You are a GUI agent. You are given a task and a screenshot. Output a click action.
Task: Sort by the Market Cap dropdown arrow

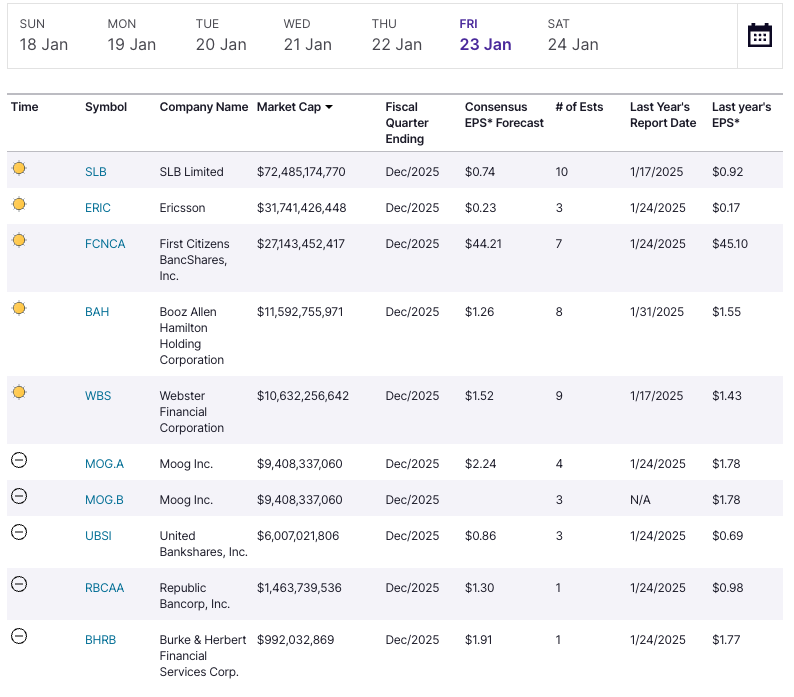pos(328,107)
